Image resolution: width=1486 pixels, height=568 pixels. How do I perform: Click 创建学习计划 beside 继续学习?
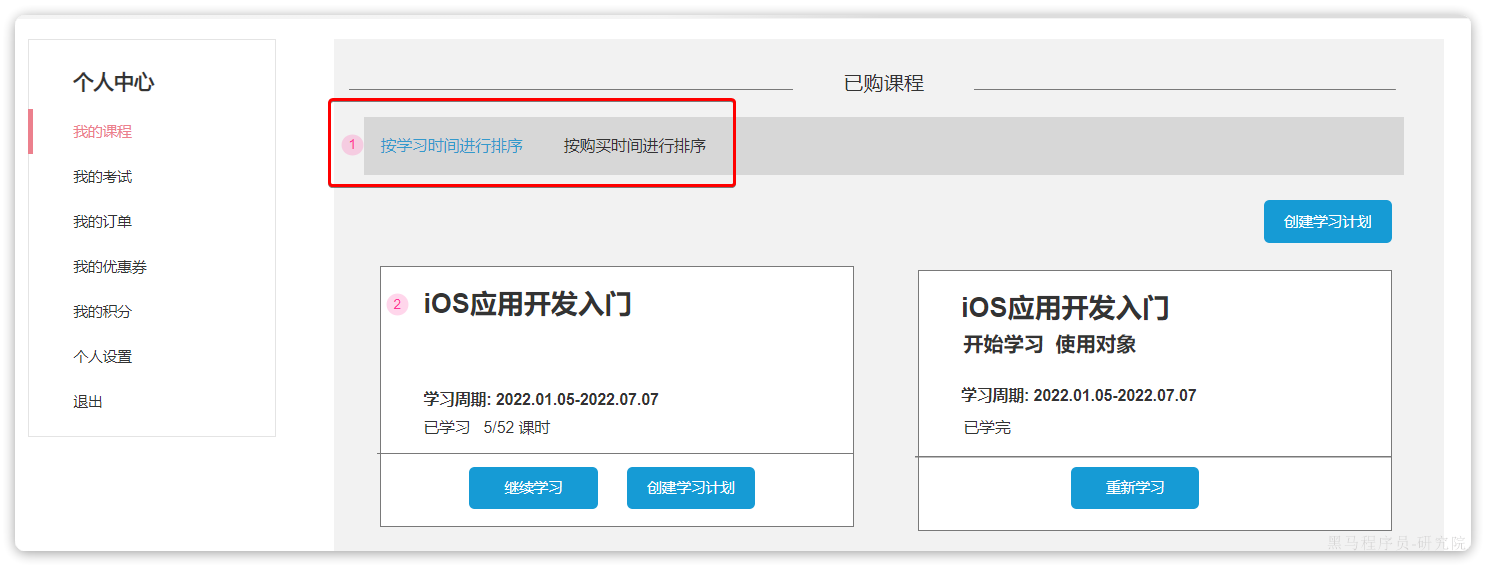click(x=691, y=488)
